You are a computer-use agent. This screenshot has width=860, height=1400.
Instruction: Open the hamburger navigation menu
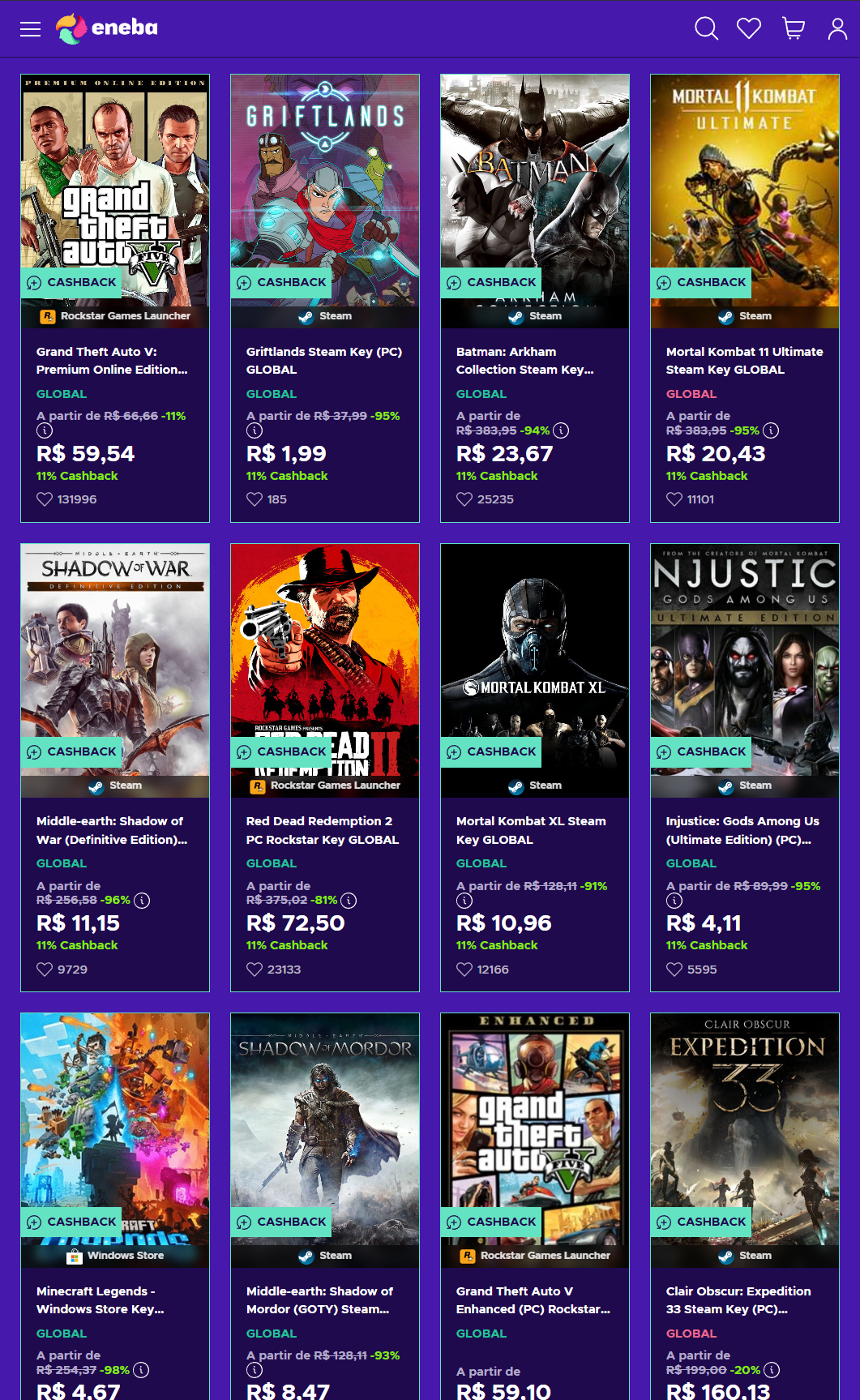30,29
